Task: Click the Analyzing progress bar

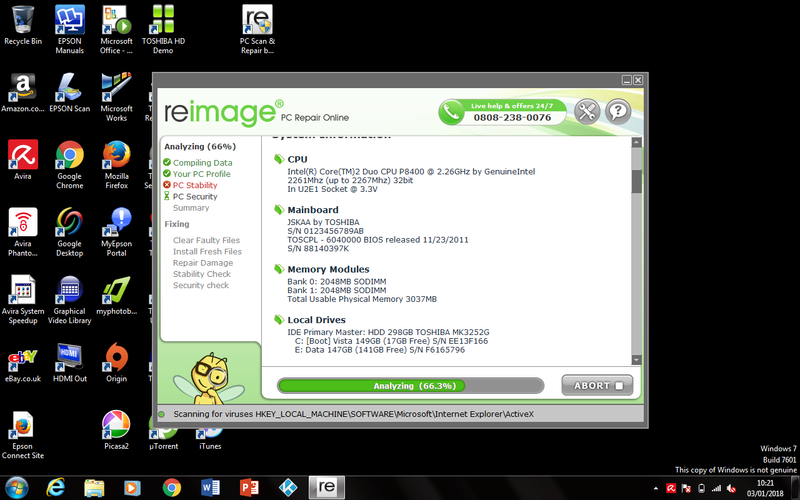Action: [410, 386]
